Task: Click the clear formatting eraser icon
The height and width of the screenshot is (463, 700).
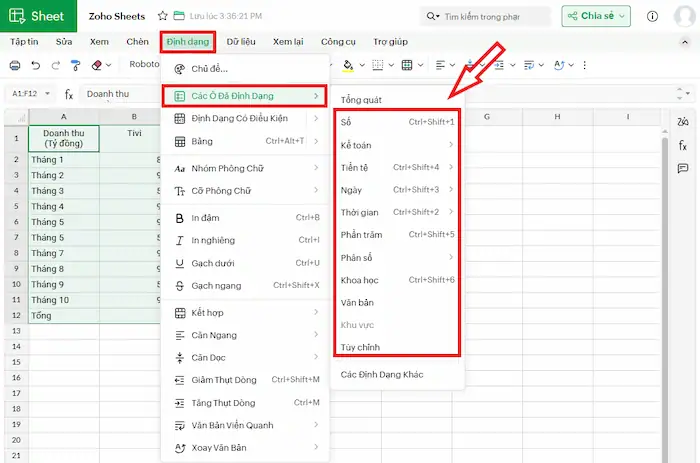Action: pyautogui.click(x=96, y=65)
